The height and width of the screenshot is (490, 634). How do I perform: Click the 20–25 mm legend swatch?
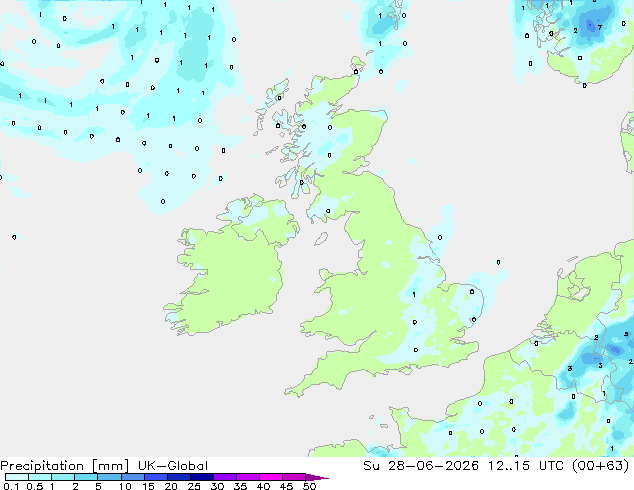(179, 477)
